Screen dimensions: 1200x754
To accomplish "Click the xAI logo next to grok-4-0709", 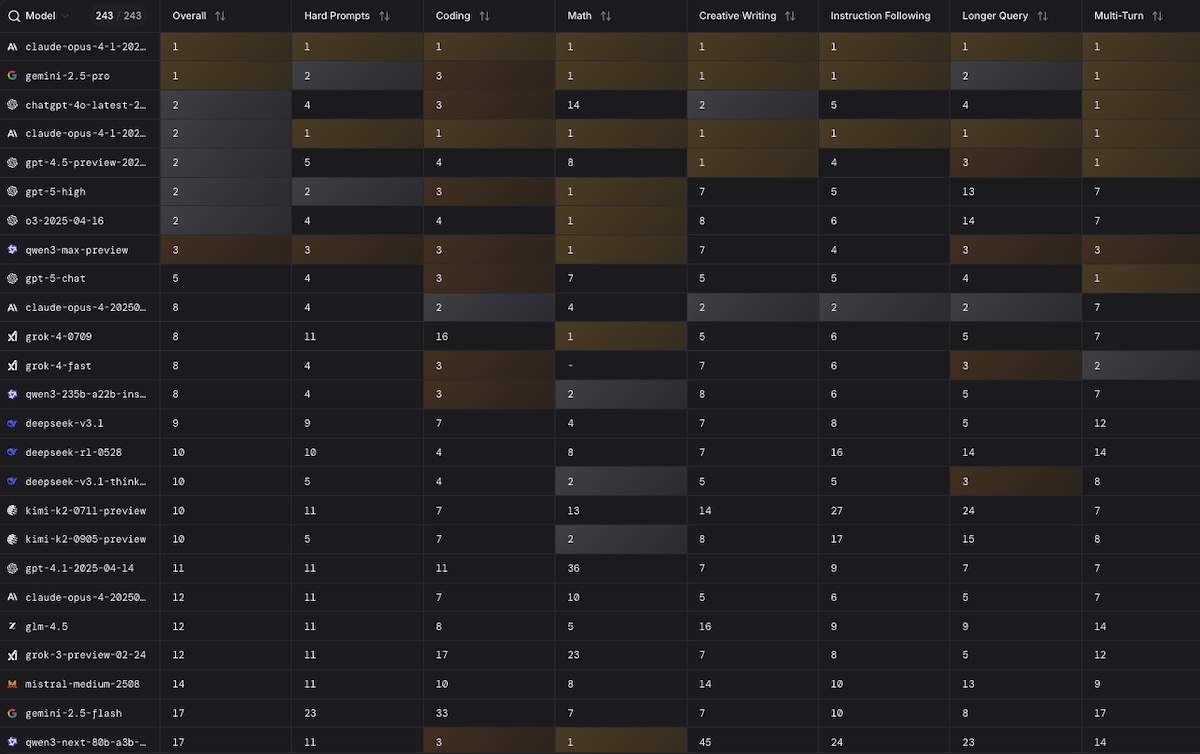I will coord(12,336).
